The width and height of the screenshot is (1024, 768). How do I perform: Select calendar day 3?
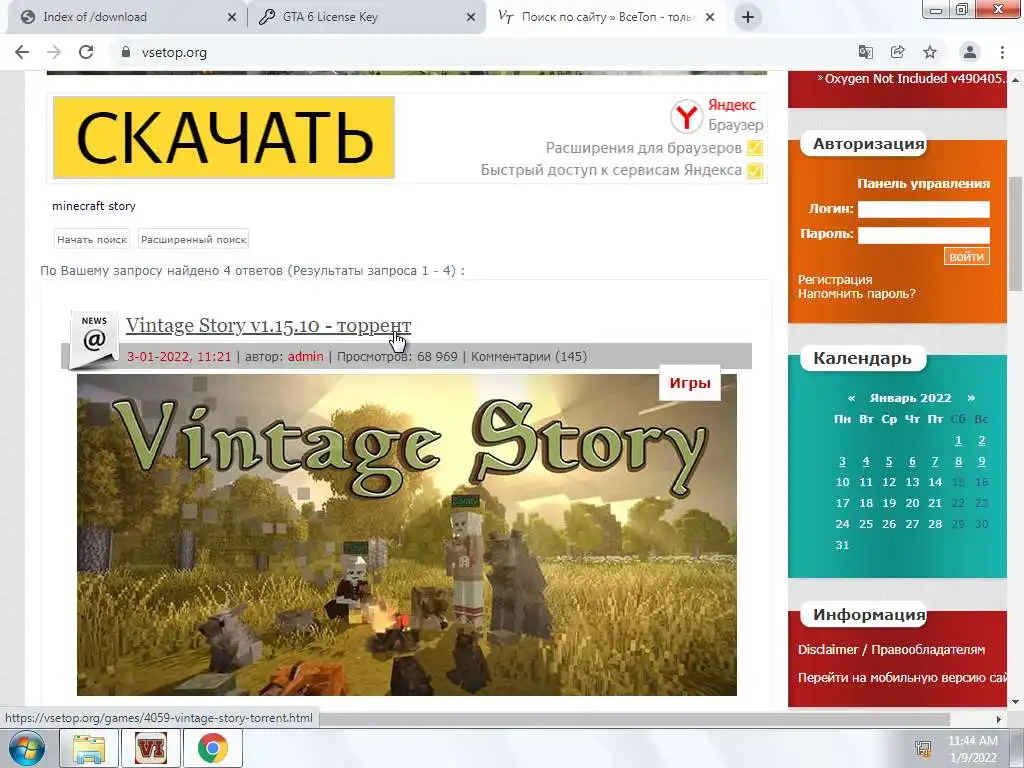coord(842,462)
